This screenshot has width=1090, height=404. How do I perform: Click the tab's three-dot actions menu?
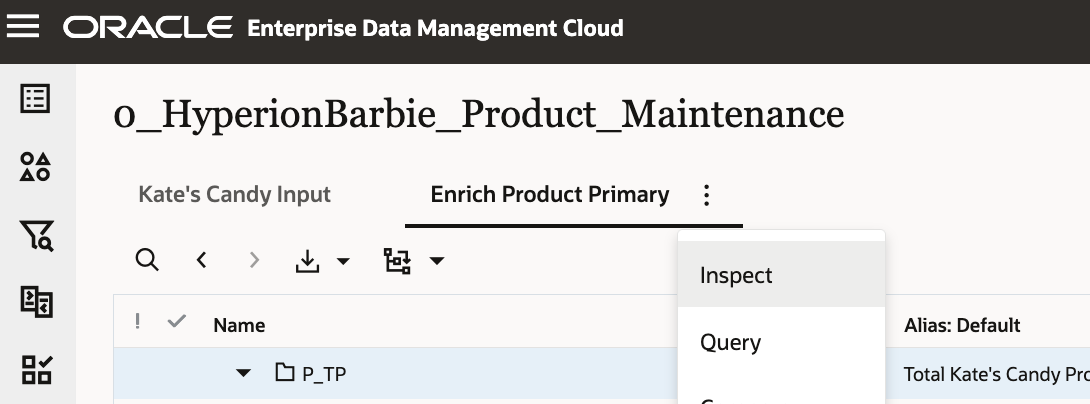pos(707,195)
